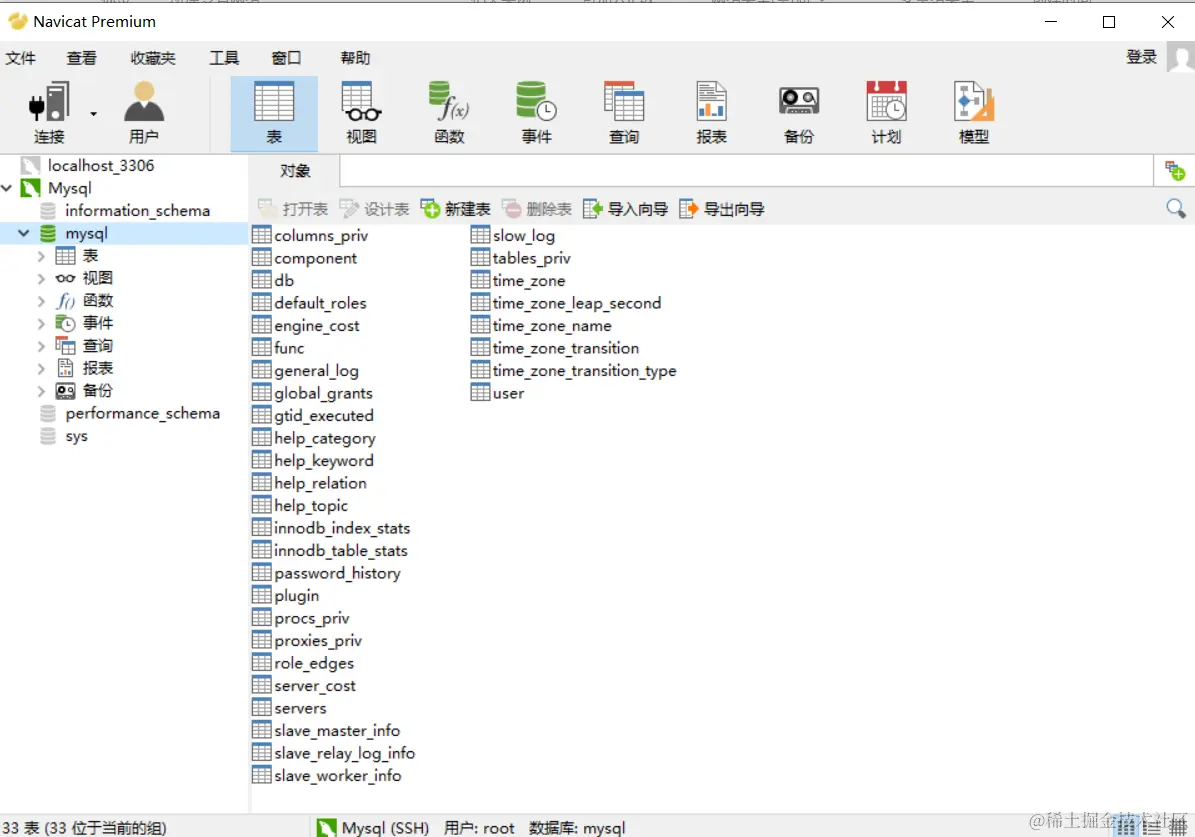Select the proxies_priv table
1195x837 pixels.
pyautogui.click(x=318, y=640)
